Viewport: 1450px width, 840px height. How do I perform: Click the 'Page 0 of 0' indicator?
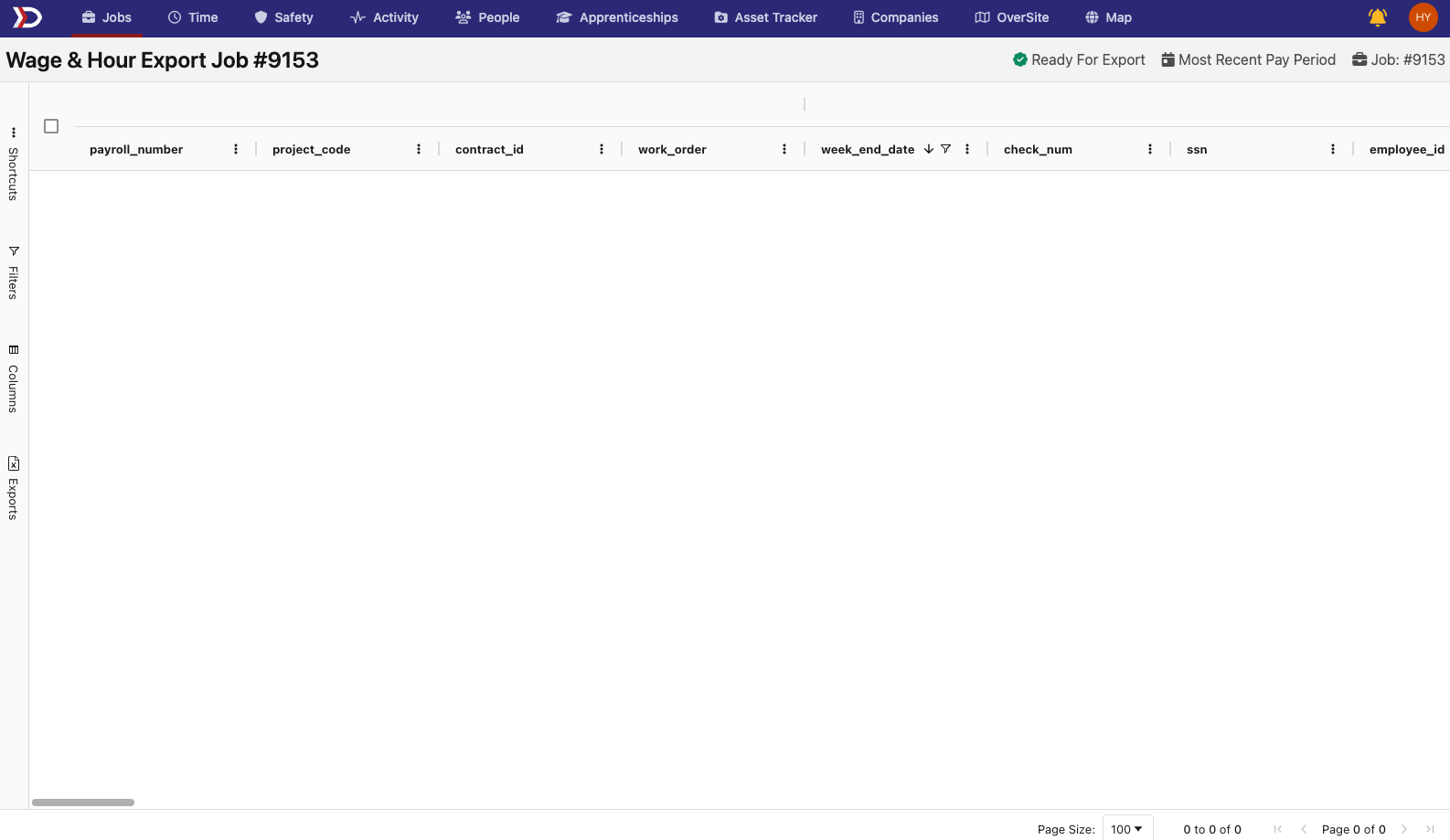(1354, 829)
